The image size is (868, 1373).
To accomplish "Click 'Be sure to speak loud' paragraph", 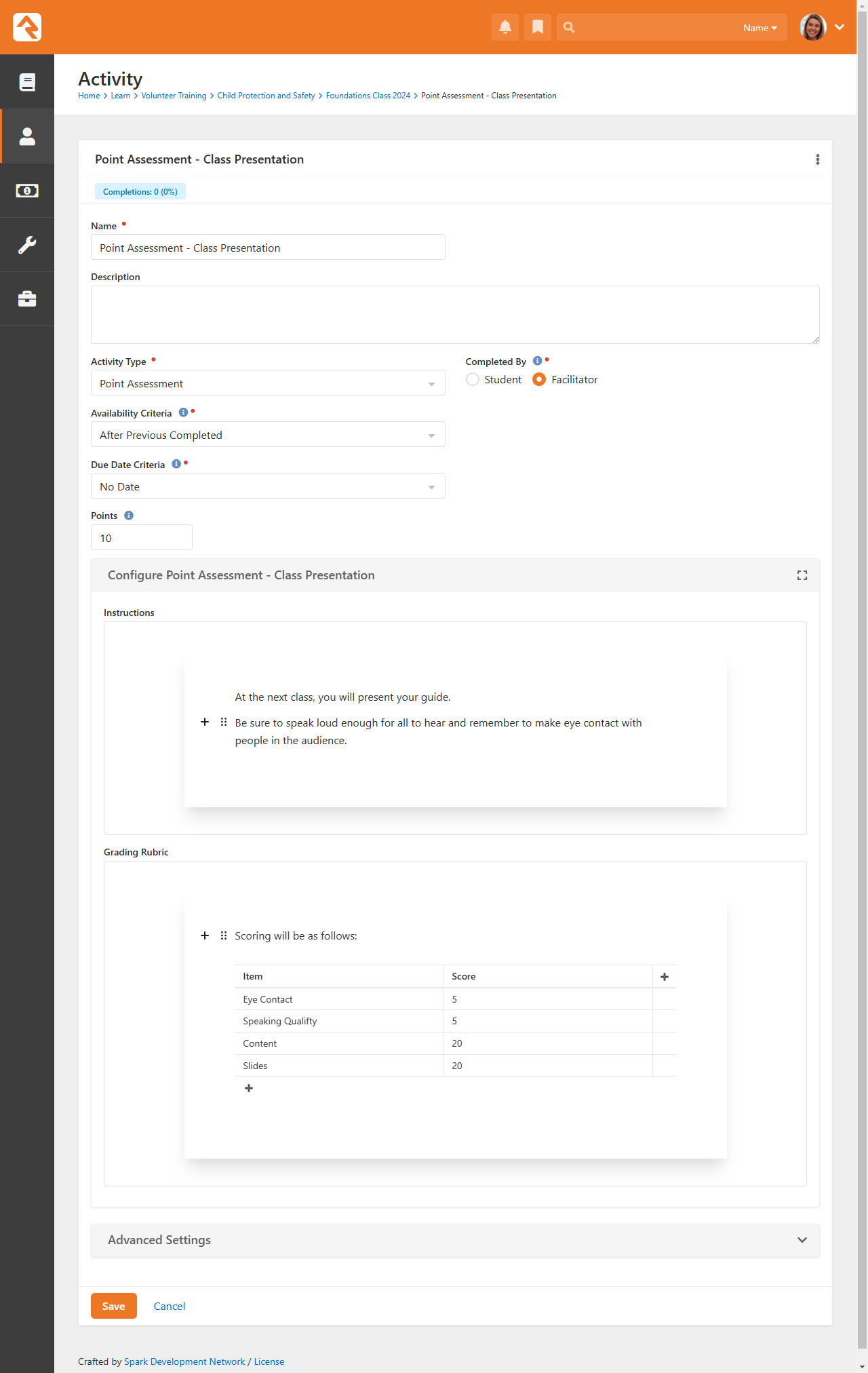I will coord(438,732).
